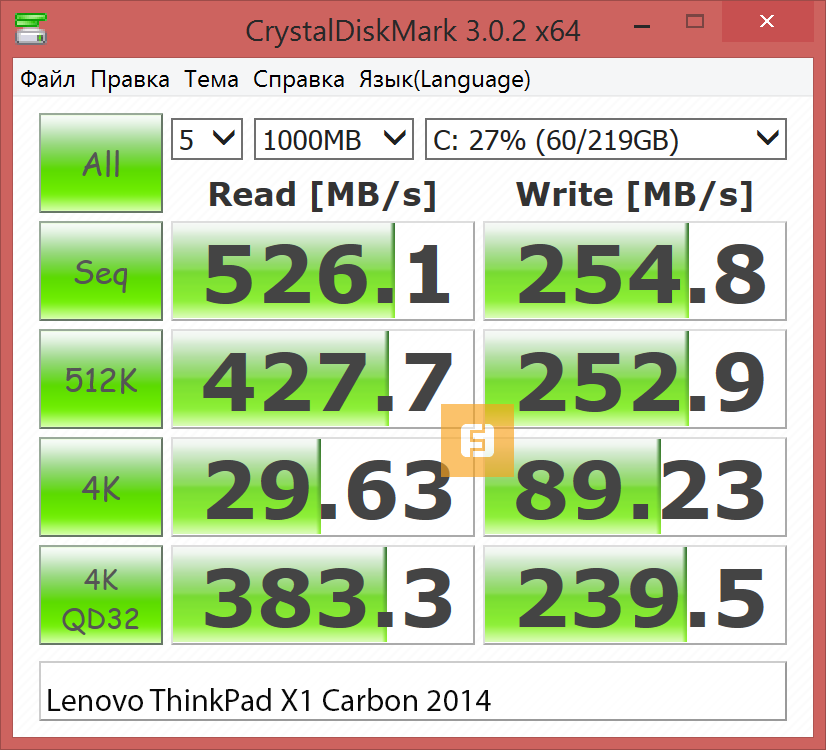826x750 pixels.
Task: Run all benchmarks with the All button
Action: [101, 163]
